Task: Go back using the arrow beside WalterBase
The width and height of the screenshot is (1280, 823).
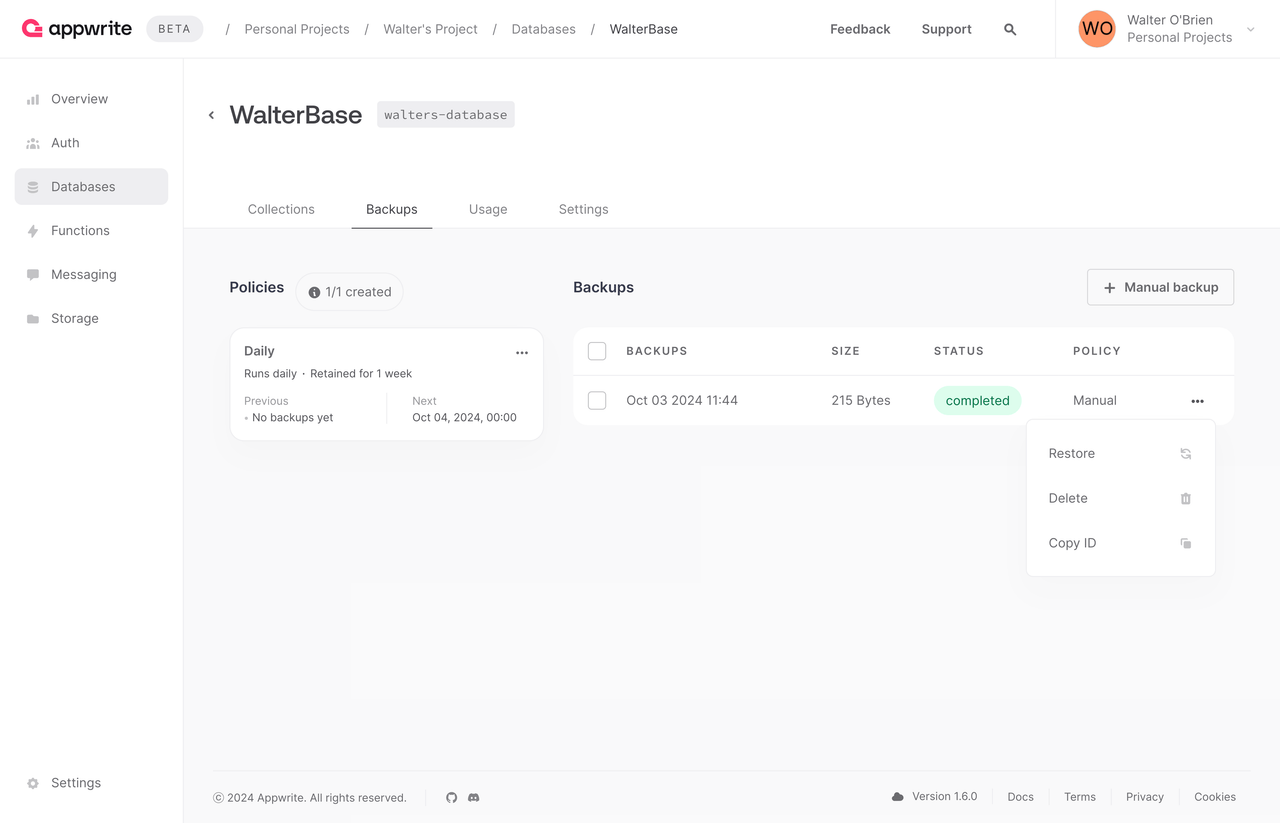Action: click(211, 115)
